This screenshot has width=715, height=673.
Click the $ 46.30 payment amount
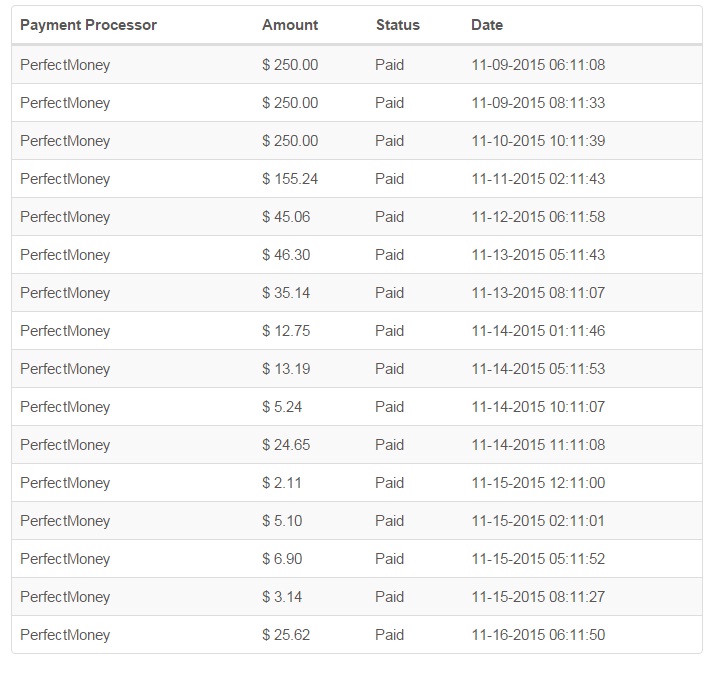[286, 255]
